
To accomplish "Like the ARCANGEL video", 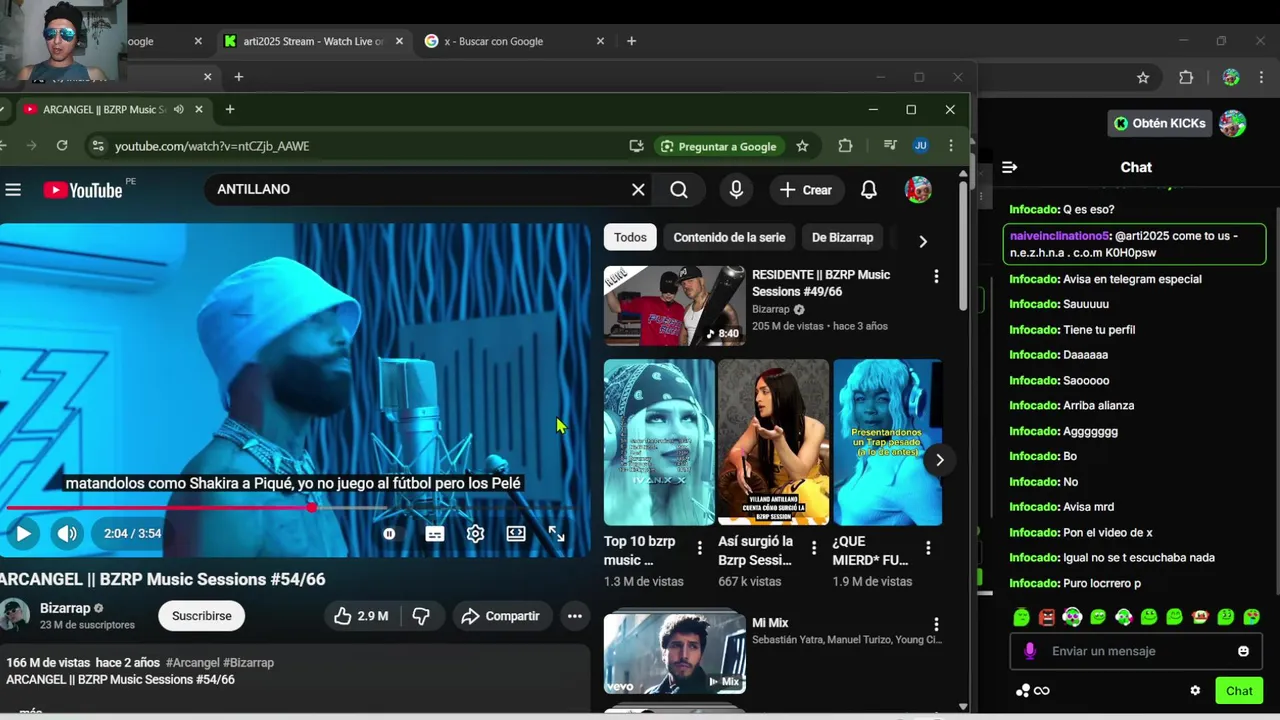I will coord(361,616).
